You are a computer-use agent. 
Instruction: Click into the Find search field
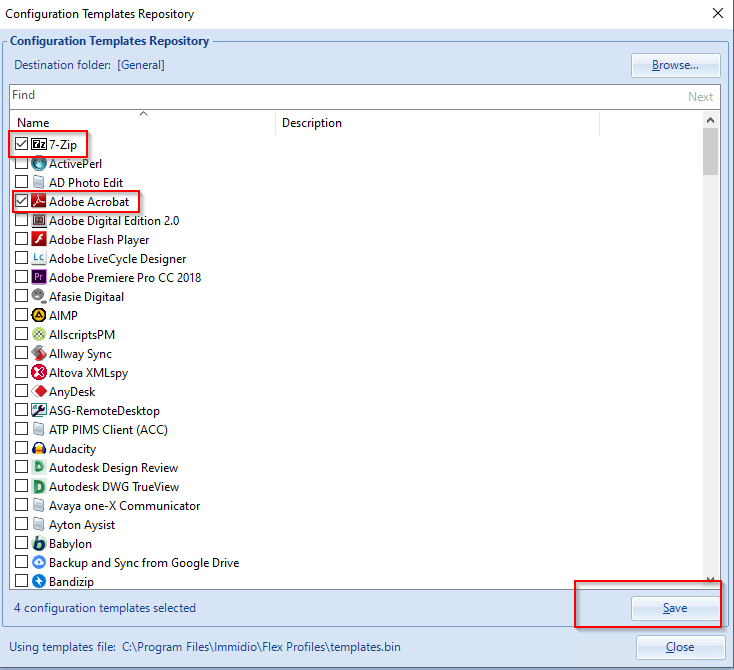[340, 96]
